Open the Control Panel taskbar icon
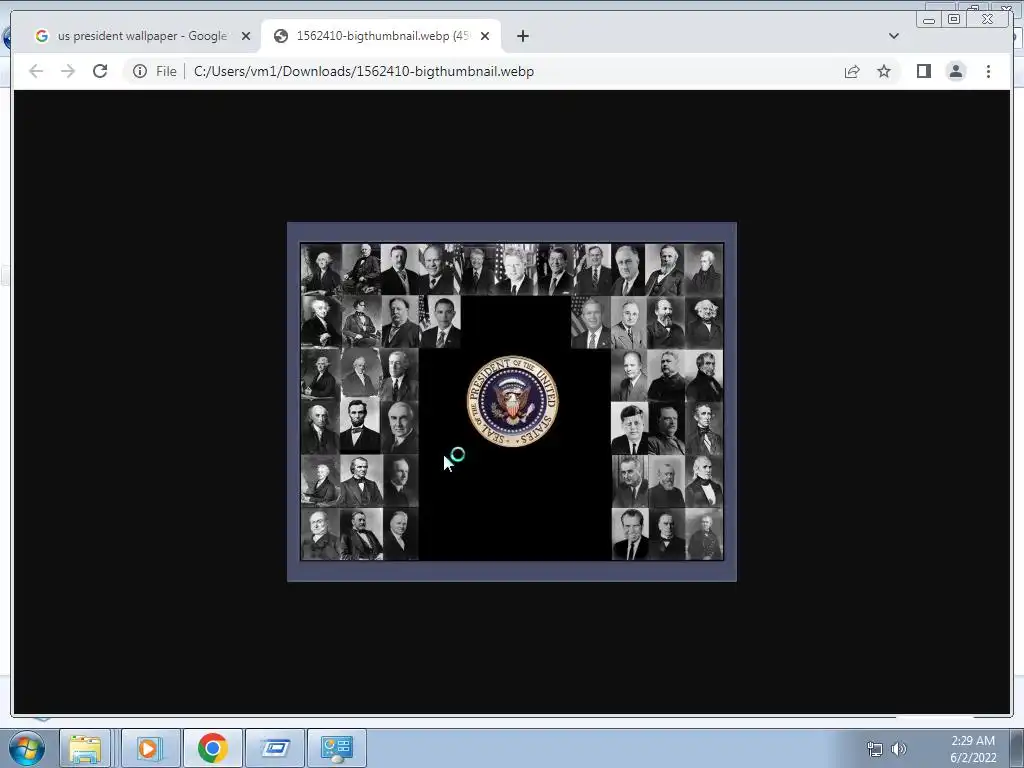 pos(336,748)
